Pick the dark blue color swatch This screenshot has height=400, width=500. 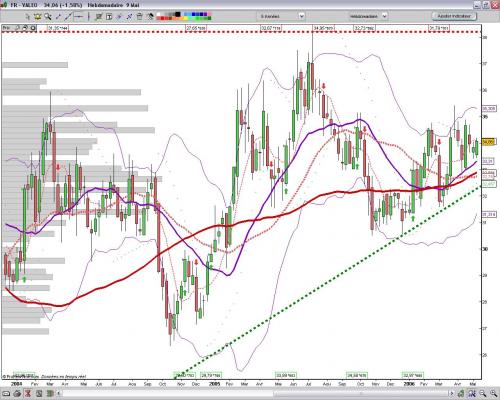point(202,14)
